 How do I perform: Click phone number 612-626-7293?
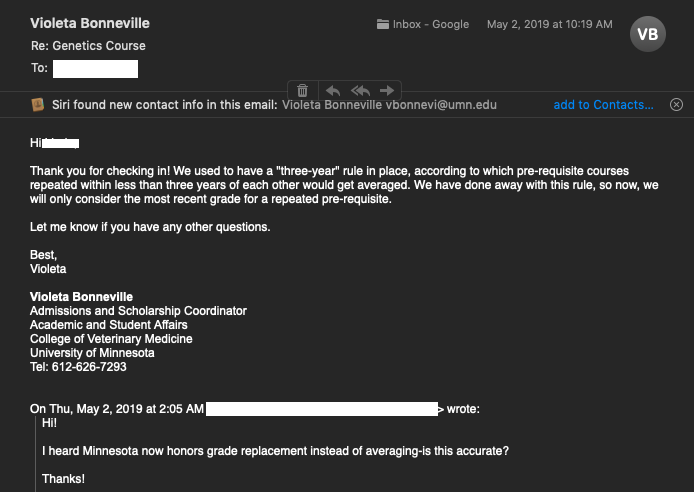pyautogui.click(x=89, y=367)
